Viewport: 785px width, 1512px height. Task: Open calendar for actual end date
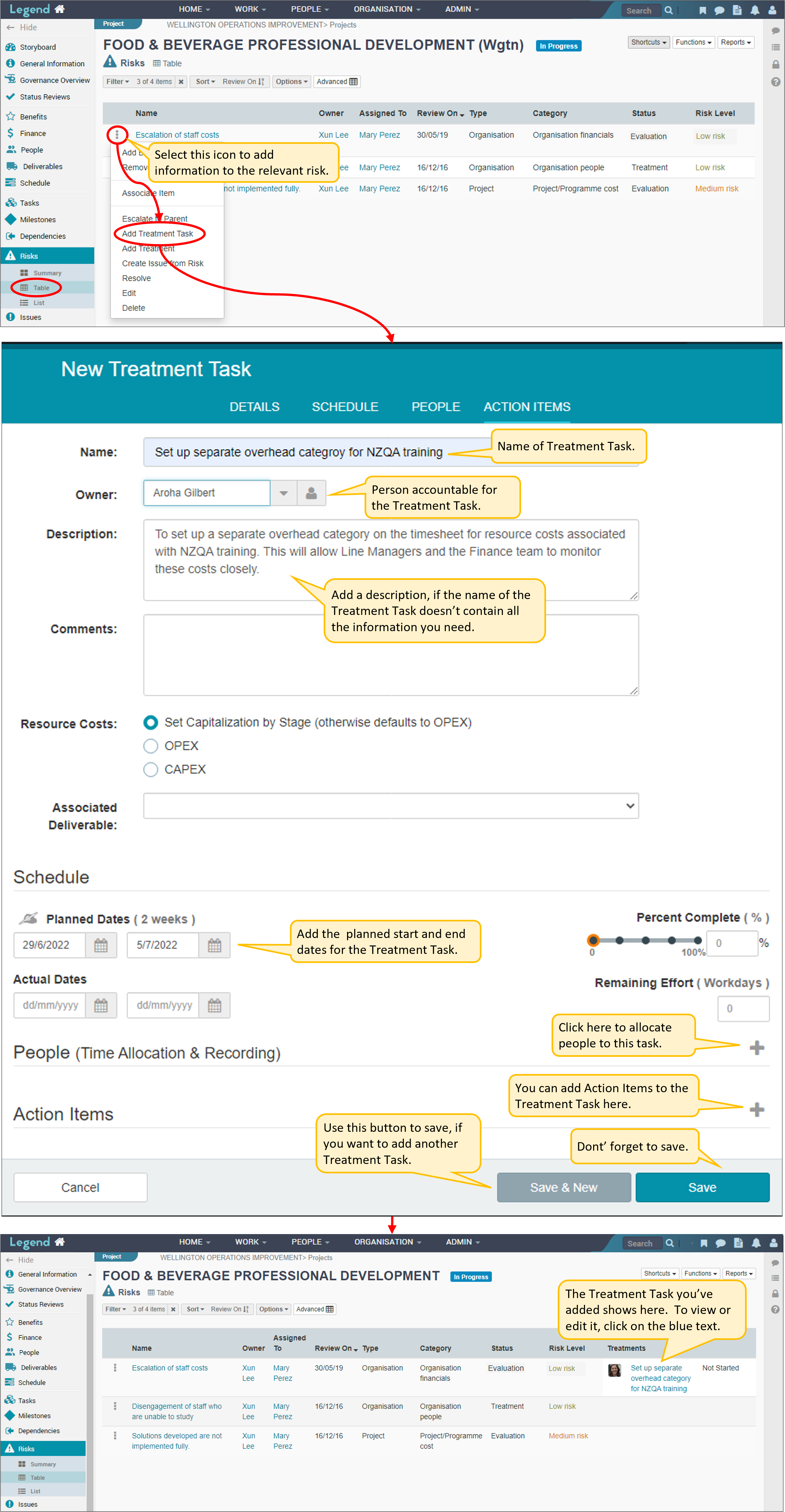pyautogui.click(x=215, y=1006)
